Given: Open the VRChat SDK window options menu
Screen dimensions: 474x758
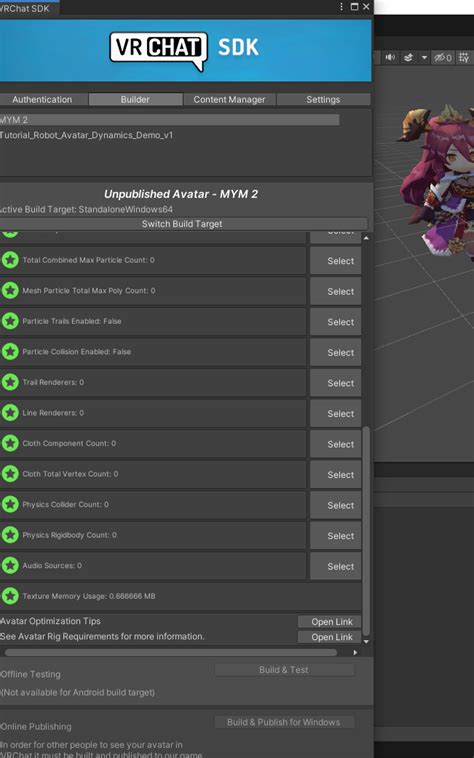Looking at the screenshot, I should click(342, 7).
